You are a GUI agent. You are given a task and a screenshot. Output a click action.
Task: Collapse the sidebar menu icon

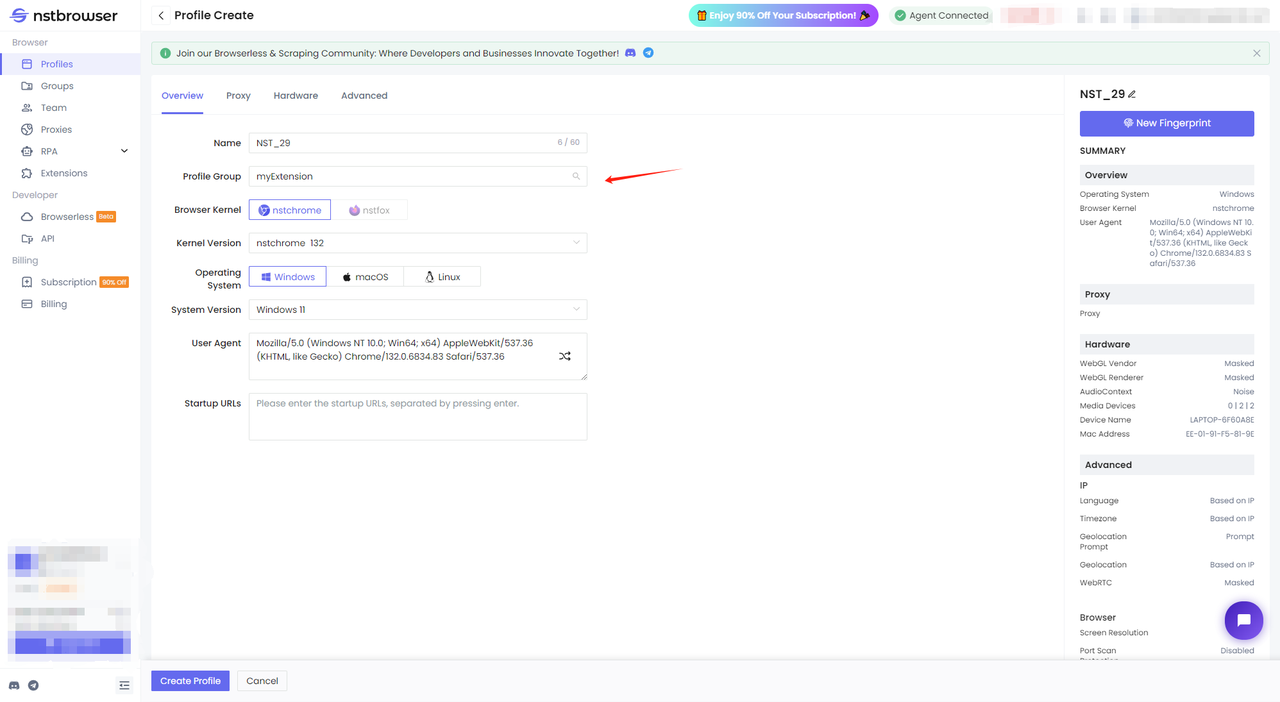pos(124,685)
